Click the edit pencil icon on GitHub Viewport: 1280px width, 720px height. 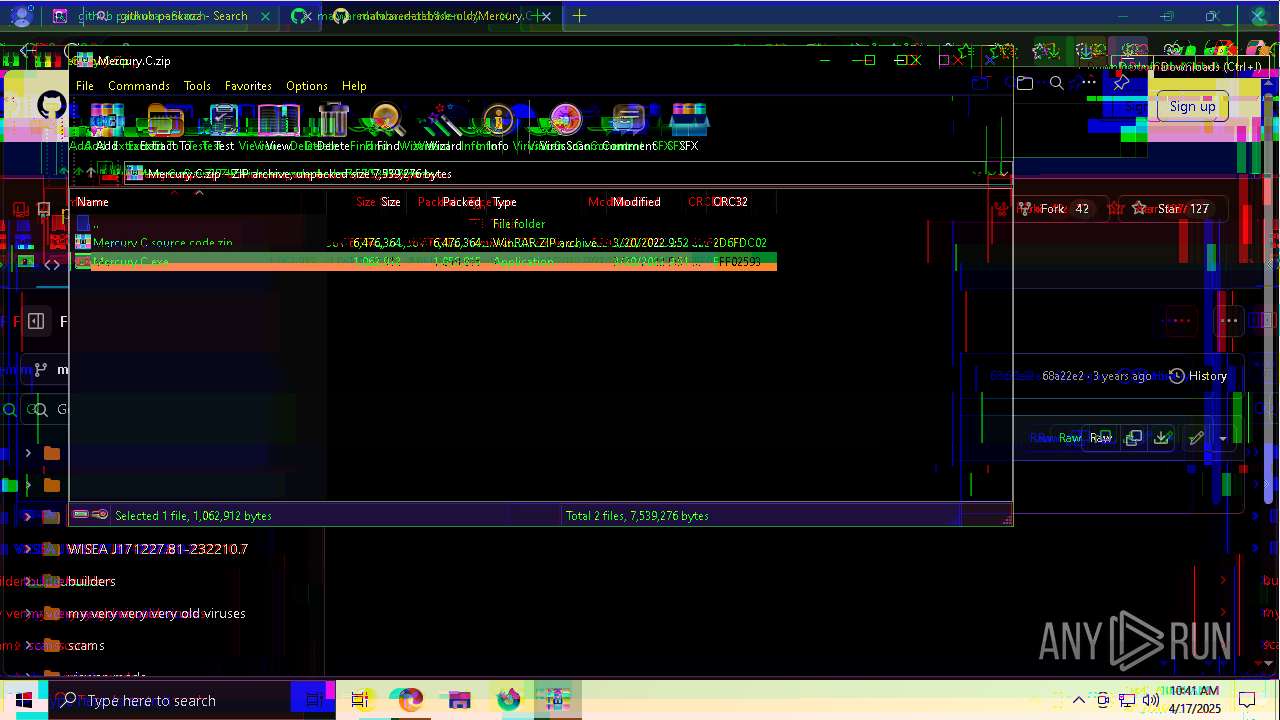[1195, 438]
